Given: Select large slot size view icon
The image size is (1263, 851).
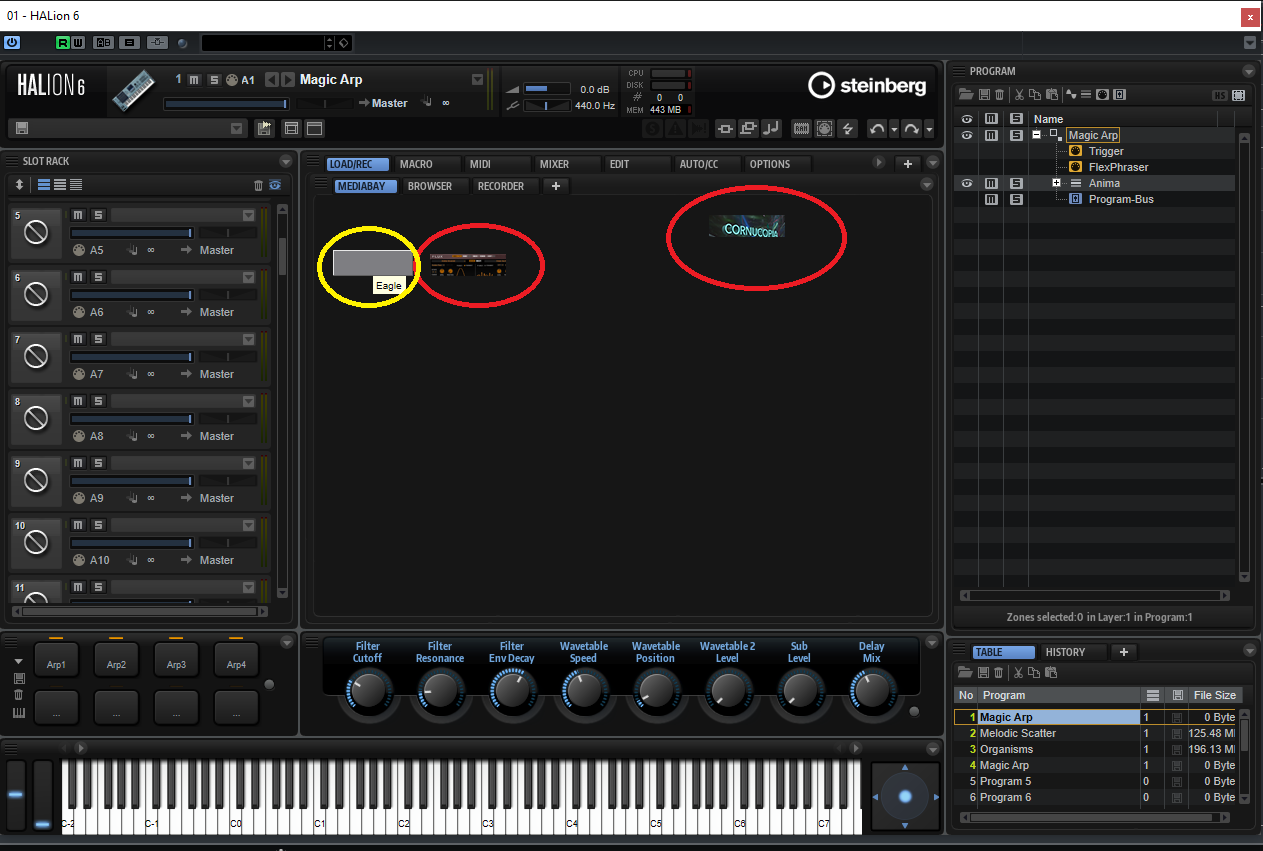Looking at the screenshot, I should click(44, 185).
